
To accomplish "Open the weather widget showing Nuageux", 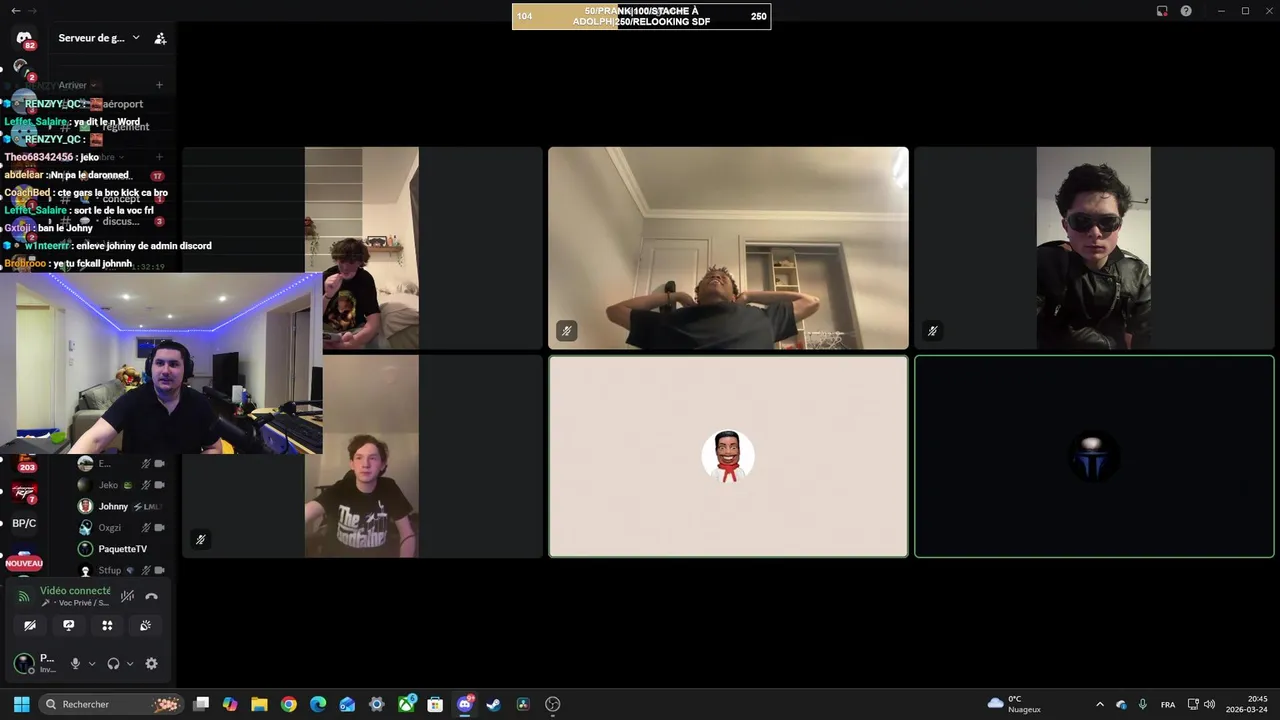I will [x=1014, y=704].
